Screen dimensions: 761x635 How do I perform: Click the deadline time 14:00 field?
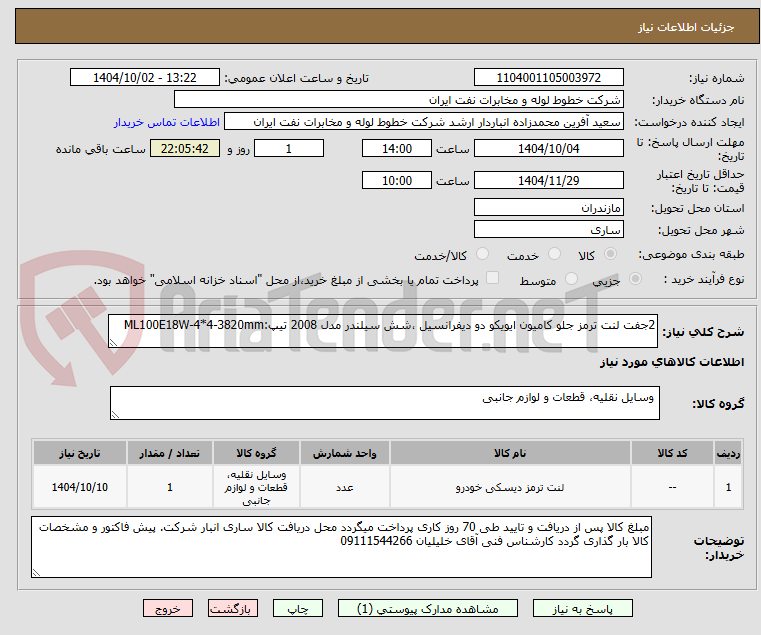[x=397, y=149]
